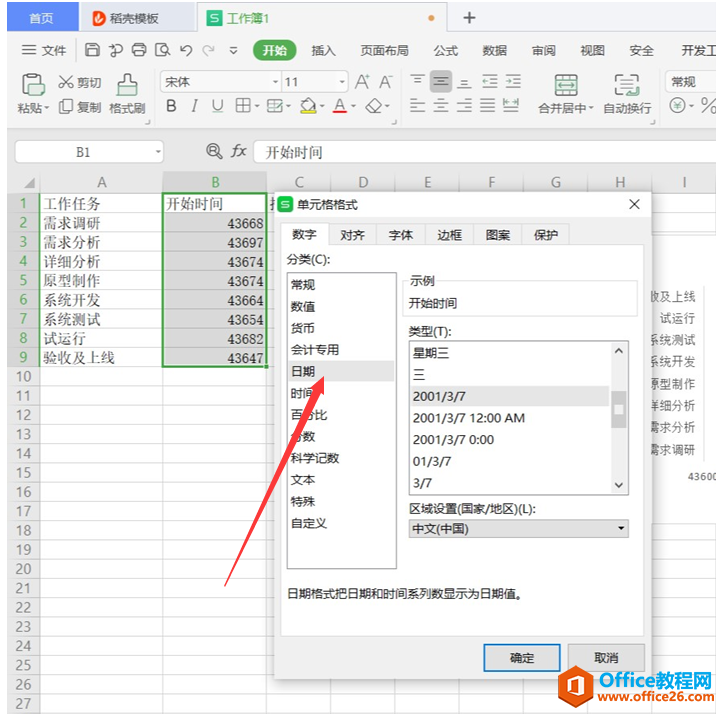
Task: Open the font name 宋体 dropdown
Action: click(275, 82)
